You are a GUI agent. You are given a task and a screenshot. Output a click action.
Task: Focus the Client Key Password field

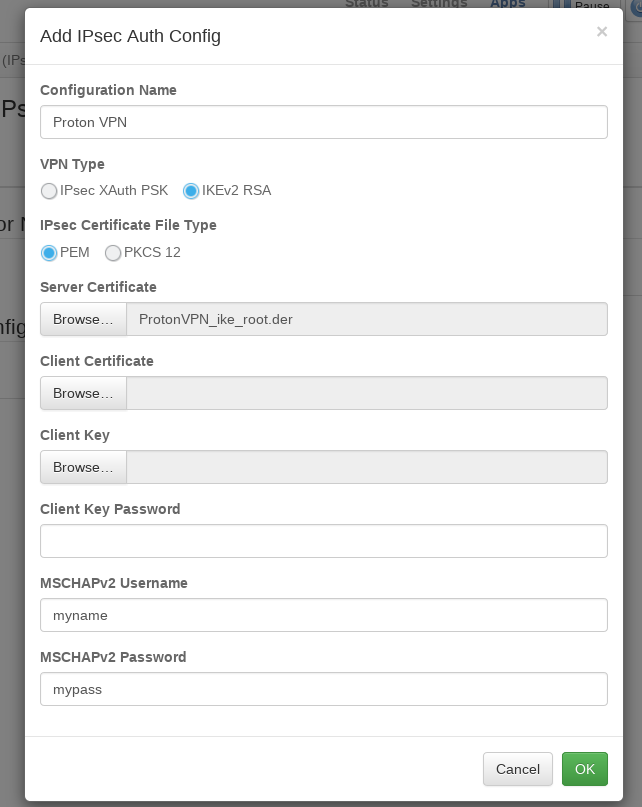click(323, 541)
